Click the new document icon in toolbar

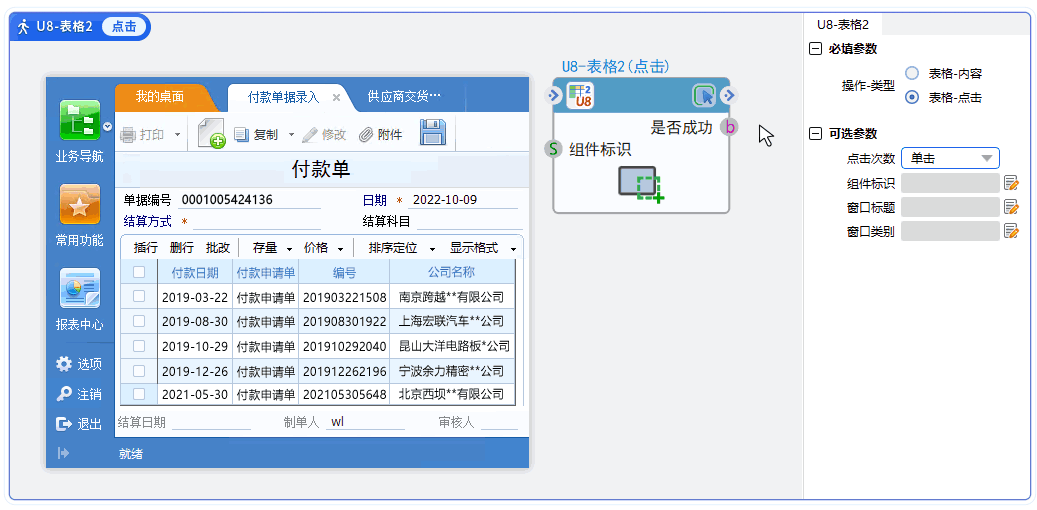[x=211, y=133]
